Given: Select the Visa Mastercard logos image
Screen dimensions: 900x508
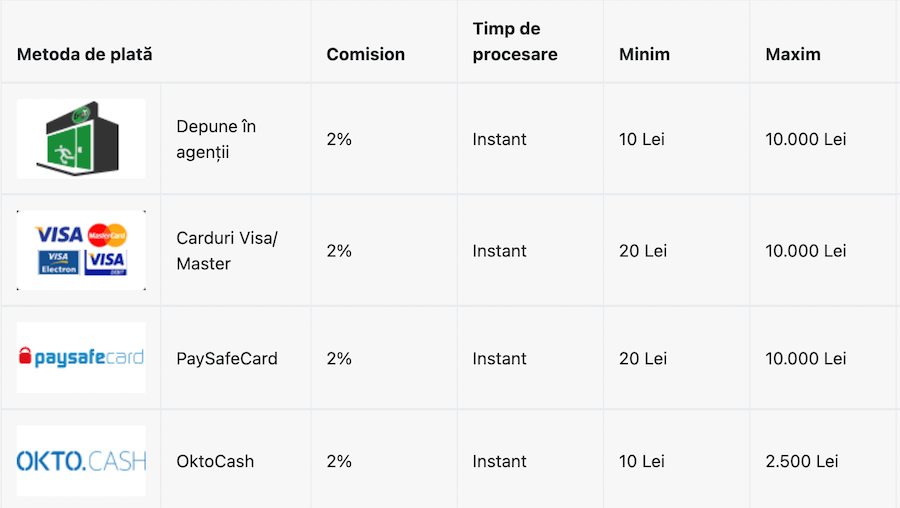Looking at the screenshot, I should click(x=81, y=250).
